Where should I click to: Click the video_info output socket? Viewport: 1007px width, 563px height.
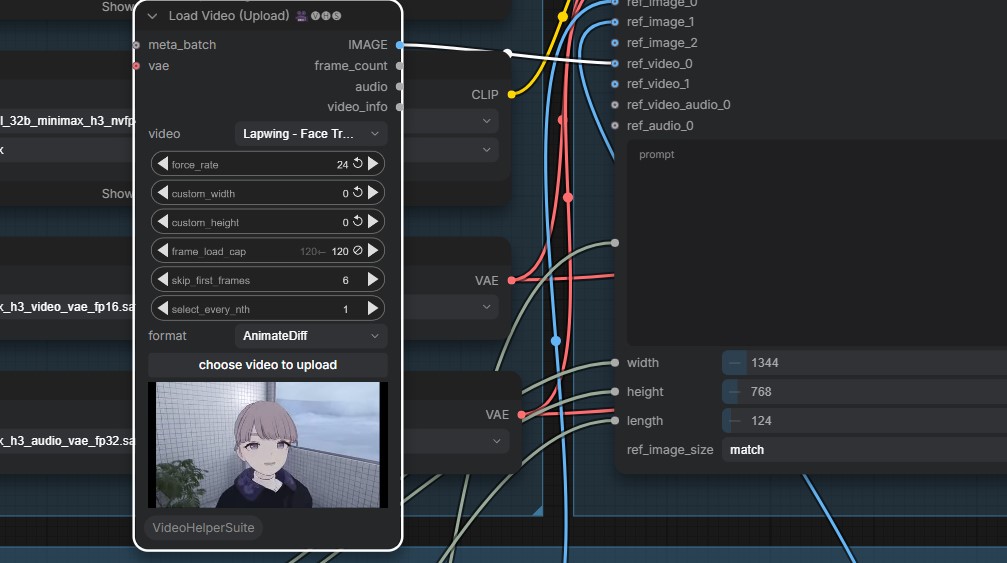(x=399, y=107)
